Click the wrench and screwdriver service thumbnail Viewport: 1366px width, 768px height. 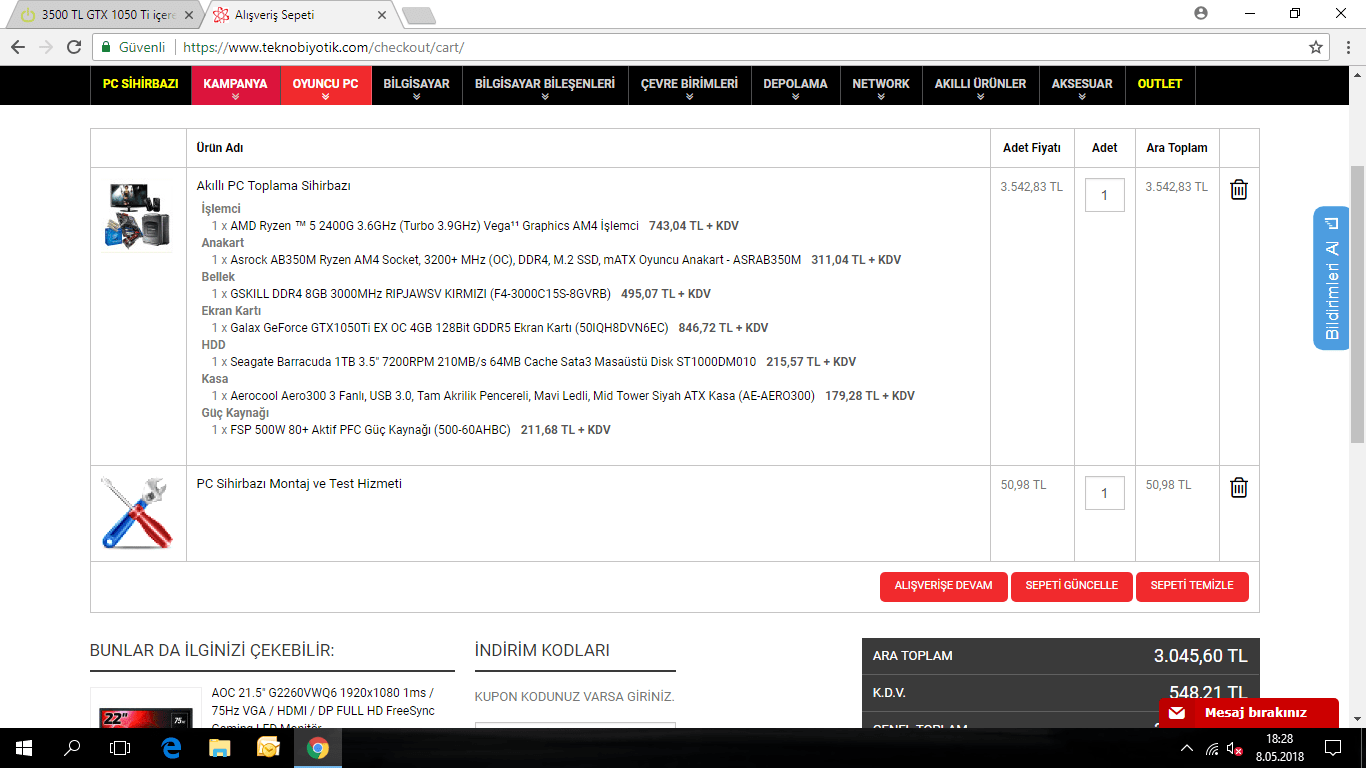138,514
